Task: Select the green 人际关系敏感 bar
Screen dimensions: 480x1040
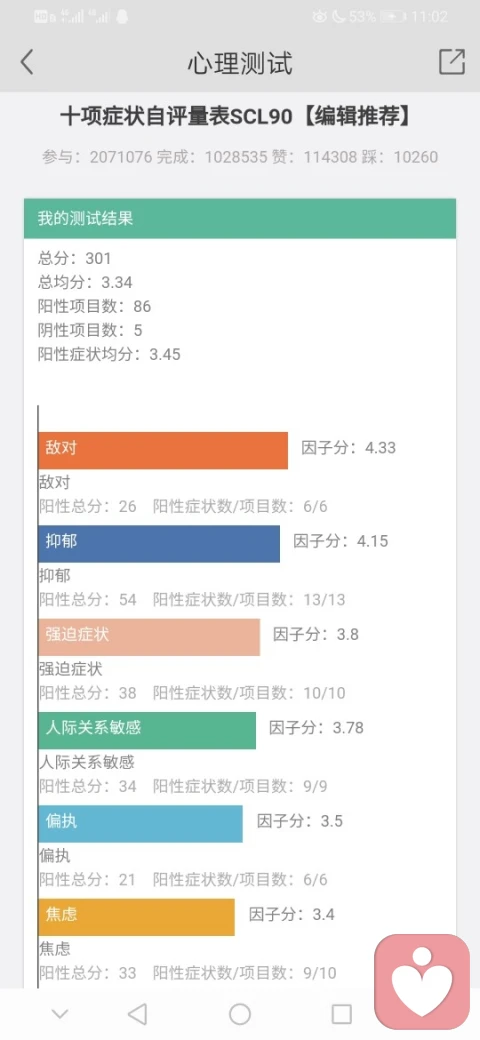Action: (147, 731)
